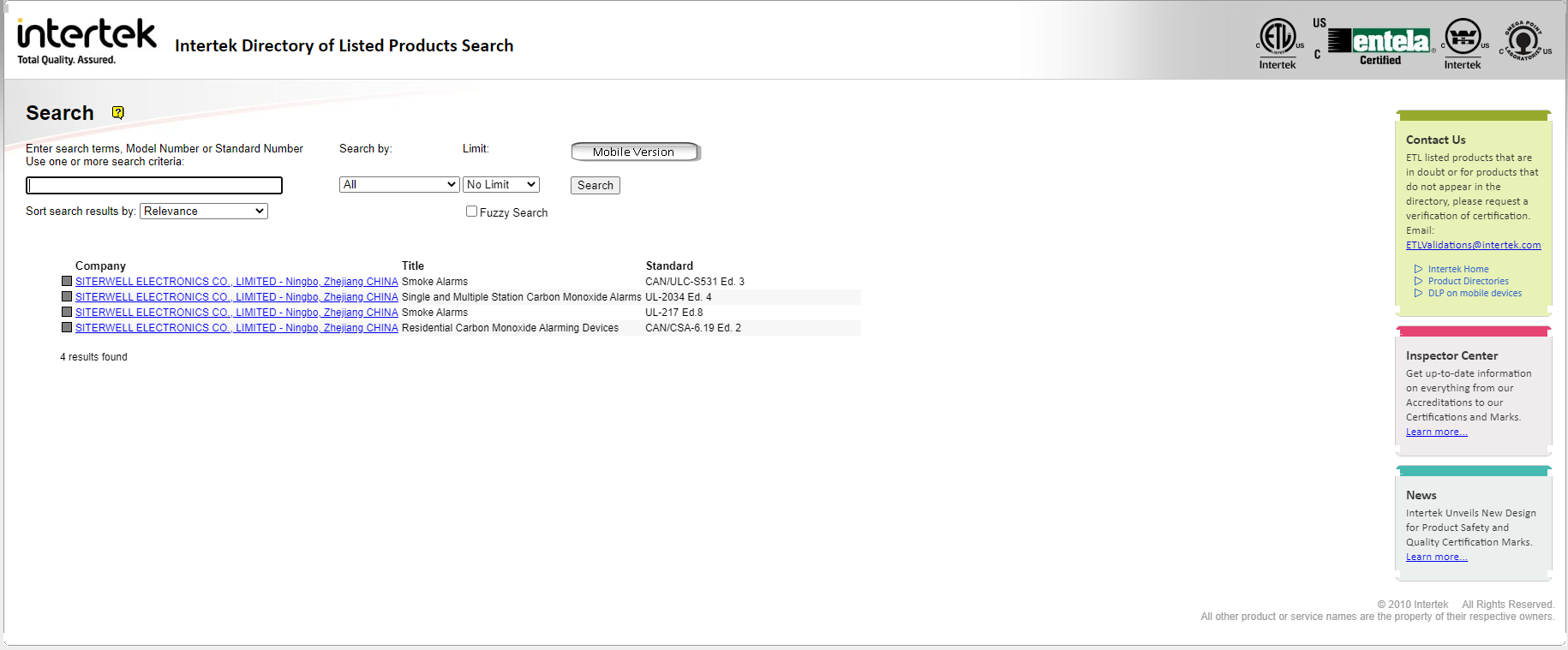Image resolution: width=1568 pixels, height=650 pixels.
Task: Click the arrow icon beside Intertek Home
Action: (1418, 269)
